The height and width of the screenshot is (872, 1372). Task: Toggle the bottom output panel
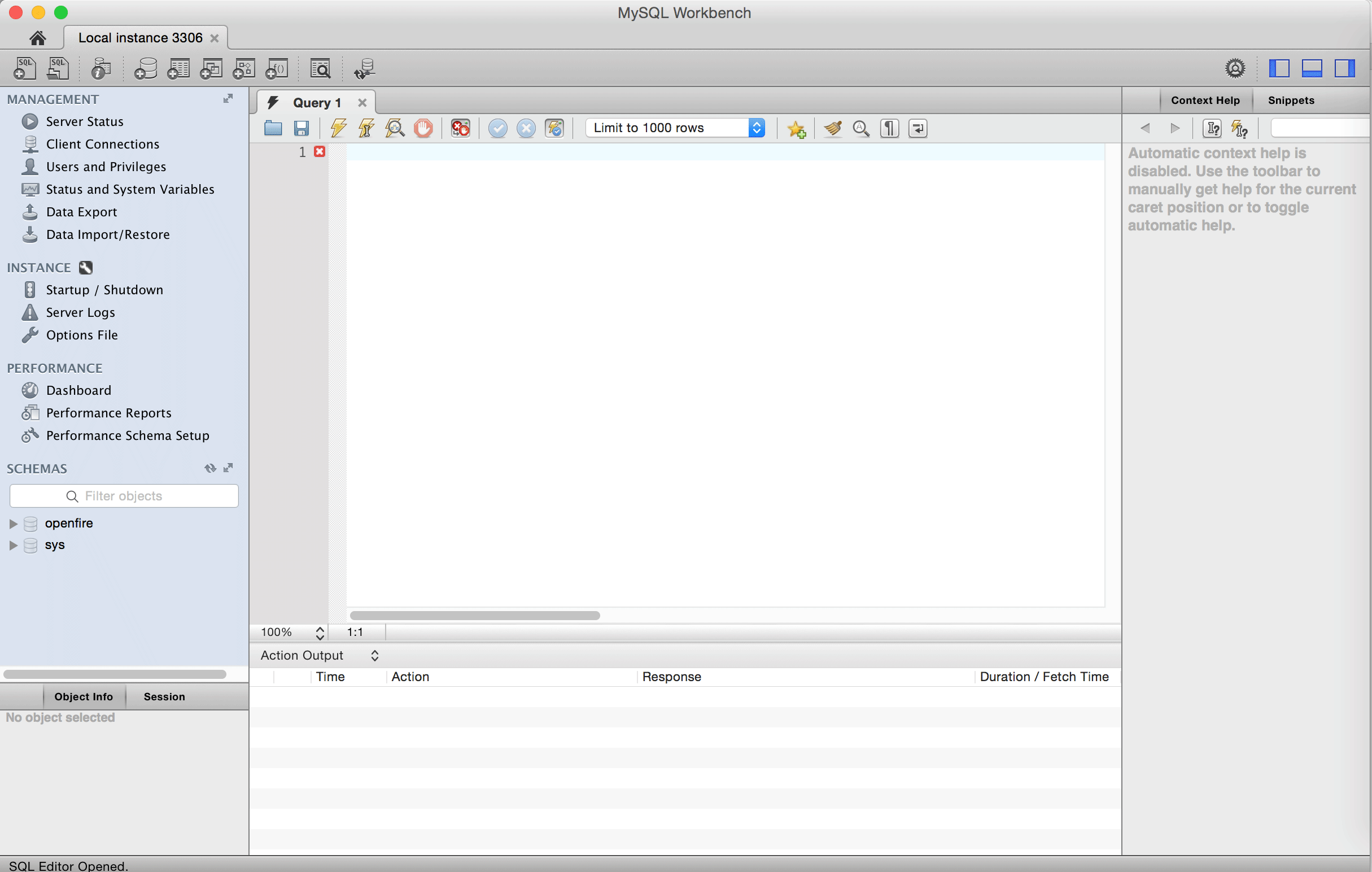[1312, 68]
